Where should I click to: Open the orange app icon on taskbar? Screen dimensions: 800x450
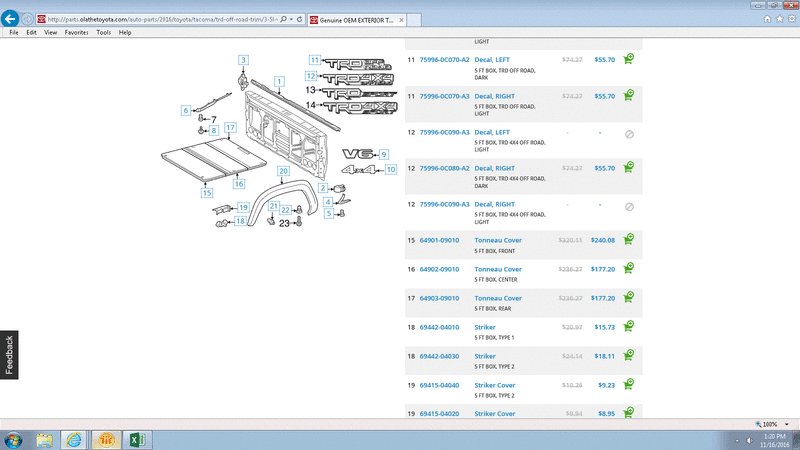click(106, 440)
